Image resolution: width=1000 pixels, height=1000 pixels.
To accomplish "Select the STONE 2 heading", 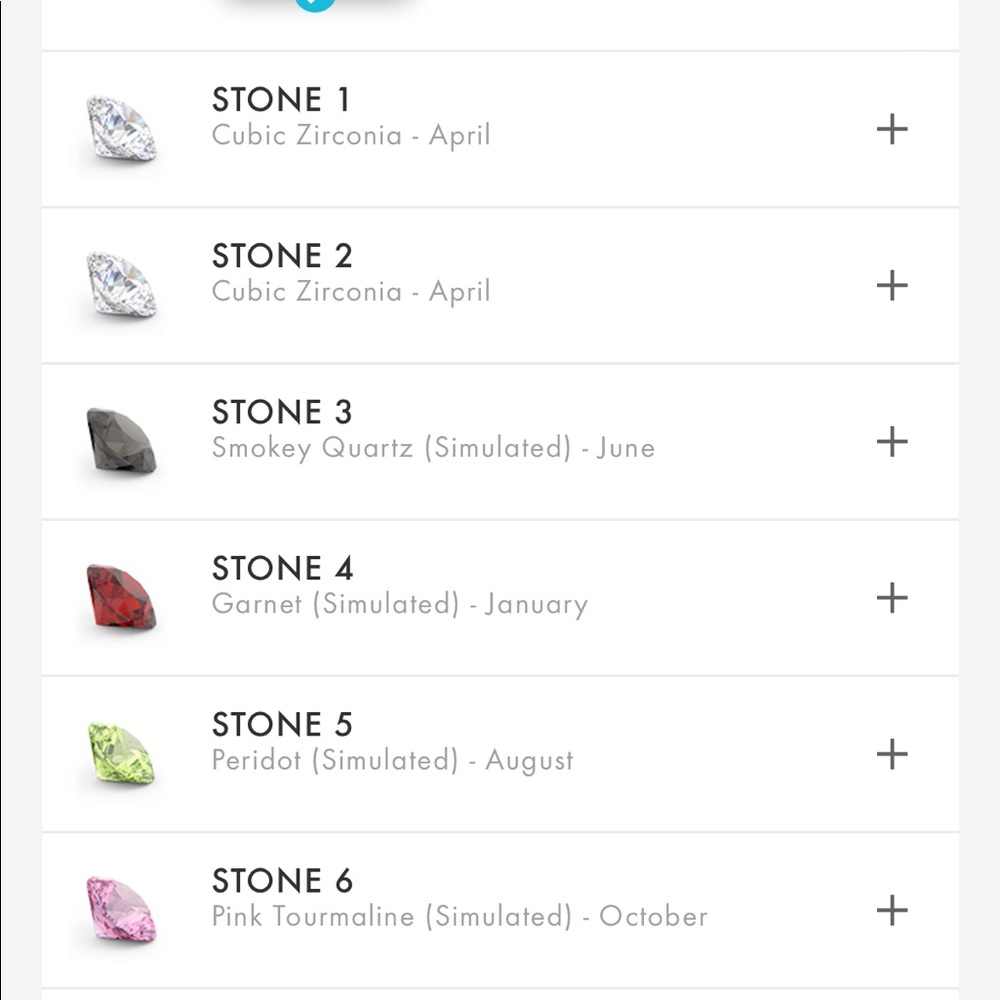I will [282, 256].
